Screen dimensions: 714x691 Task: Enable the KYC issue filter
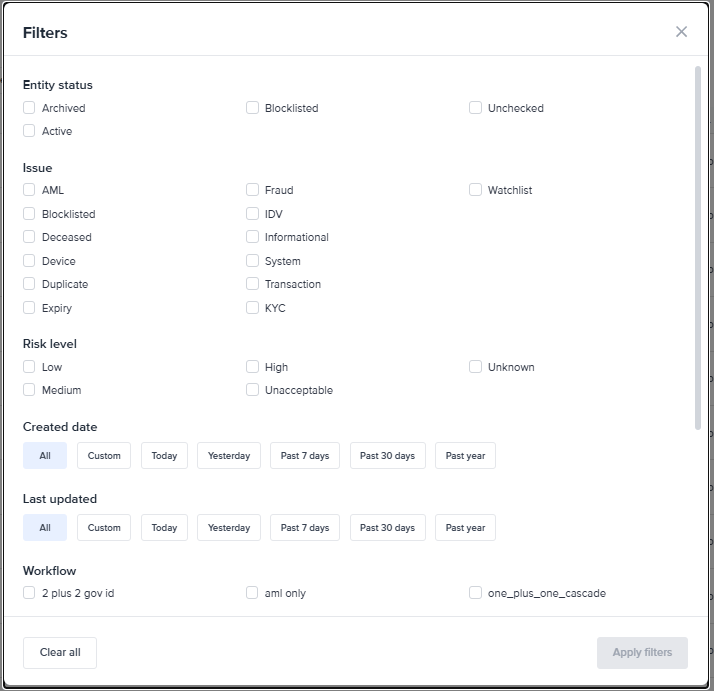253,308
